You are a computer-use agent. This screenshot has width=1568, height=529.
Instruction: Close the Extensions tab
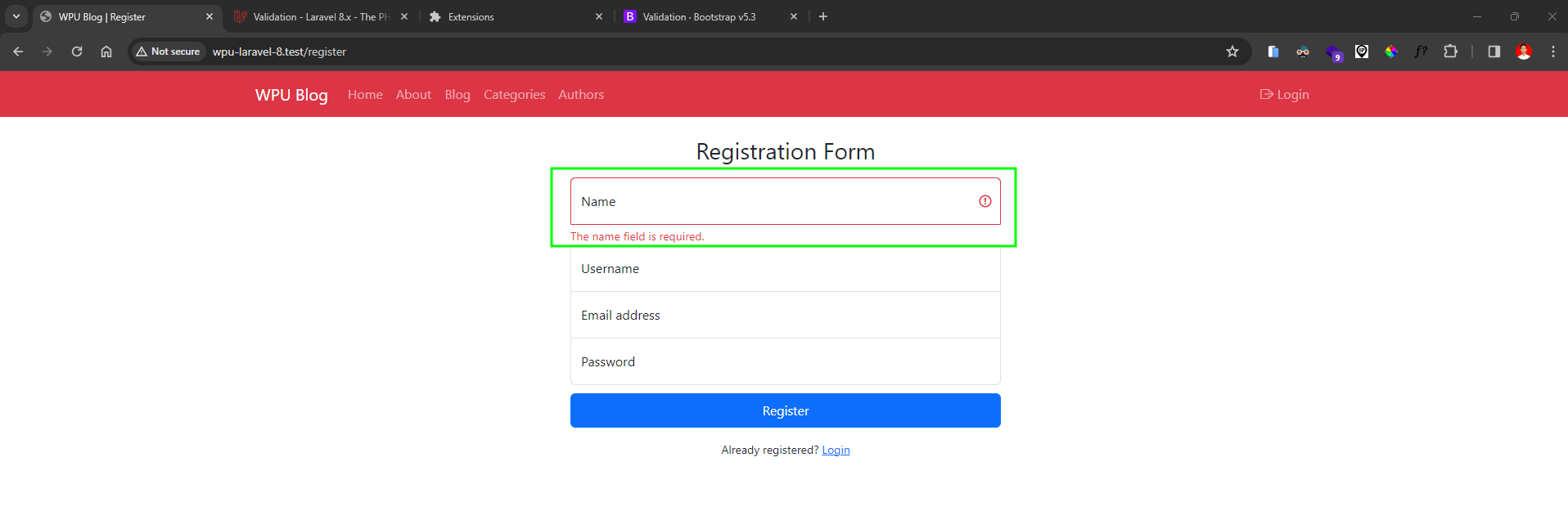(x=599, y=16)
